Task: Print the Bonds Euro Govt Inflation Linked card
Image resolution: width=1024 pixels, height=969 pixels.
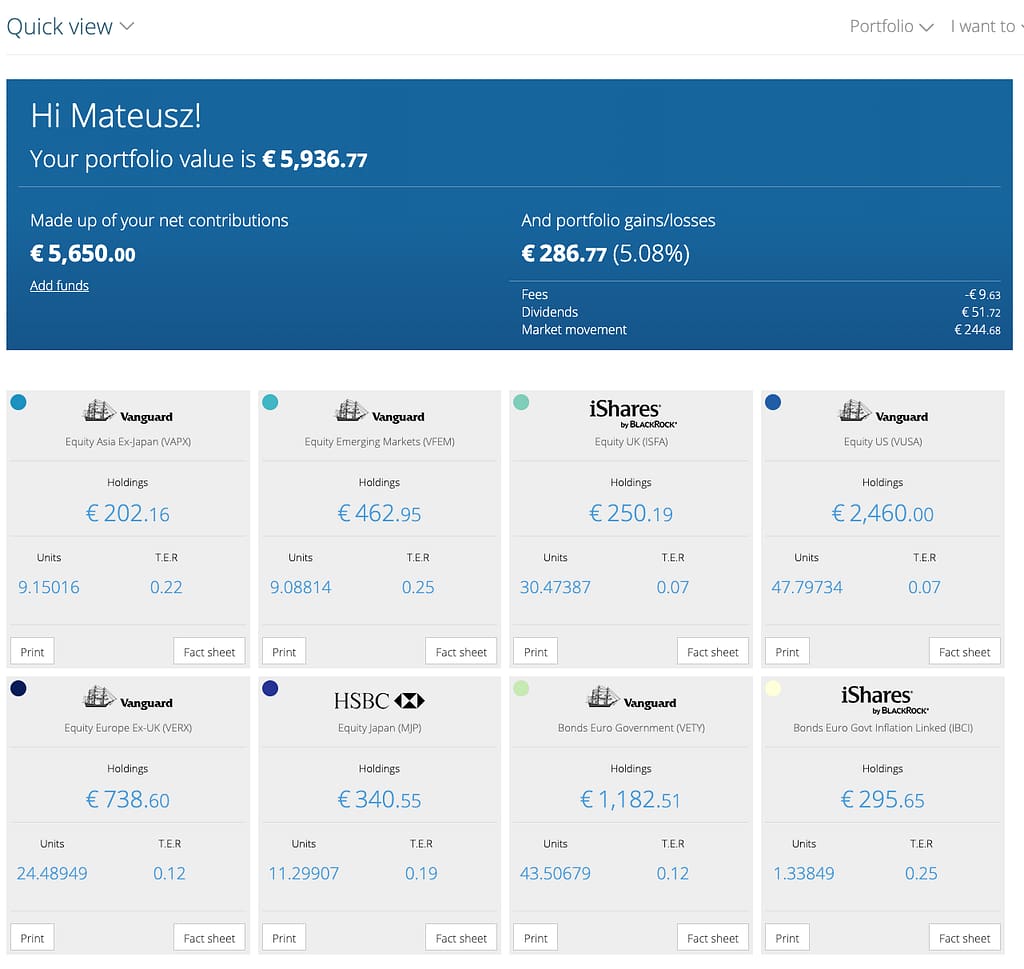Action: pyautogui.click(x=787, y=938)
